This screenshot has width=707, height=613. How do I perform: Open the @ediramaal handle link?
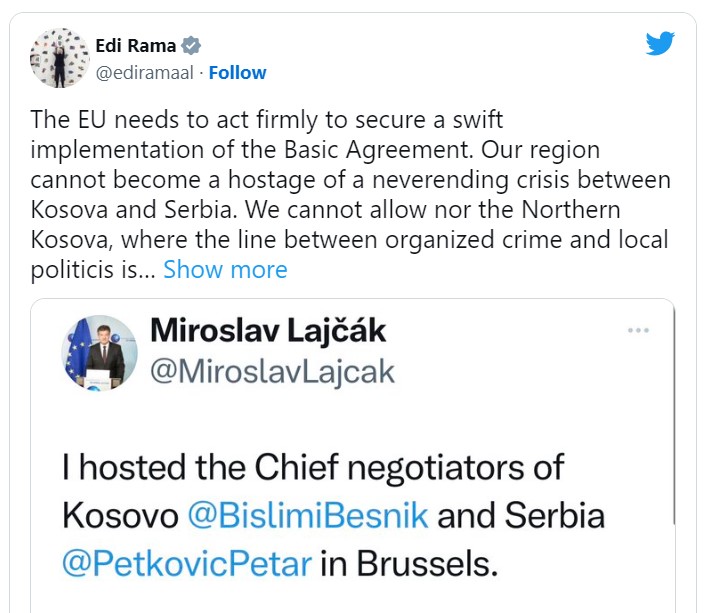tap(144, 73)
